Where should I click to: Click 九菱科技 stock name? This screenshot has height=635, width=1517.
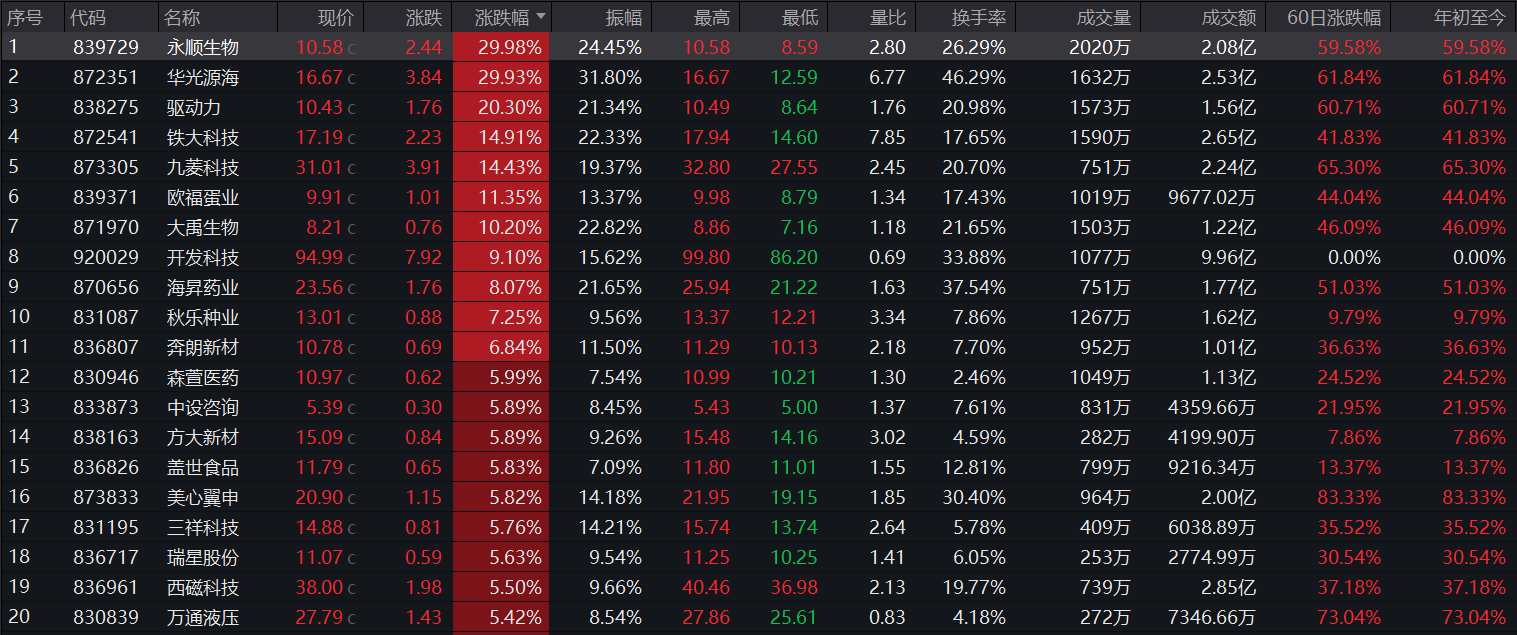pyautogui.click(x=202, y=167)
